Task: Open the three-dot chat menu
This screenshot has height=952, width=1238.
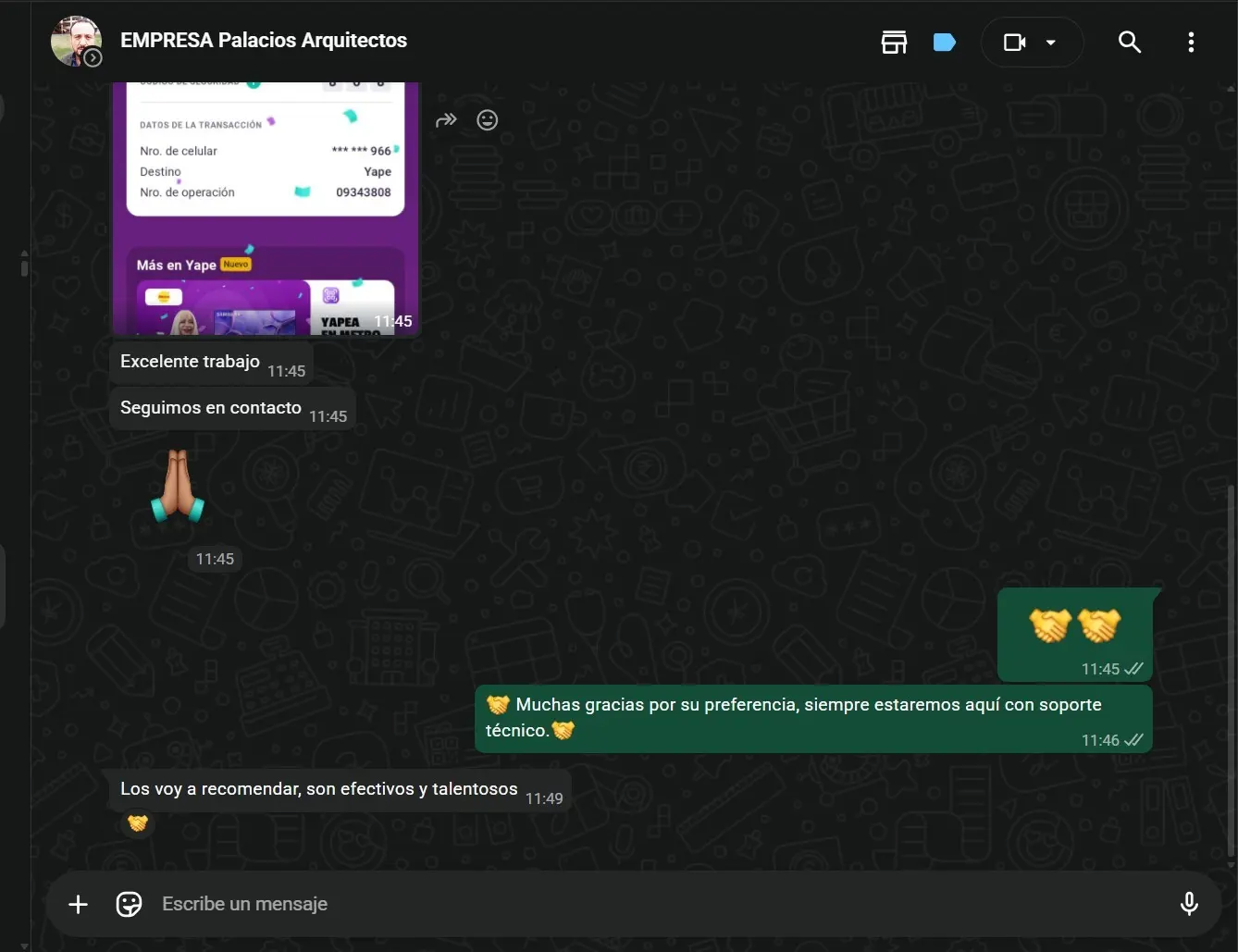Action: pyautogui.click(x=1191, y=42)
